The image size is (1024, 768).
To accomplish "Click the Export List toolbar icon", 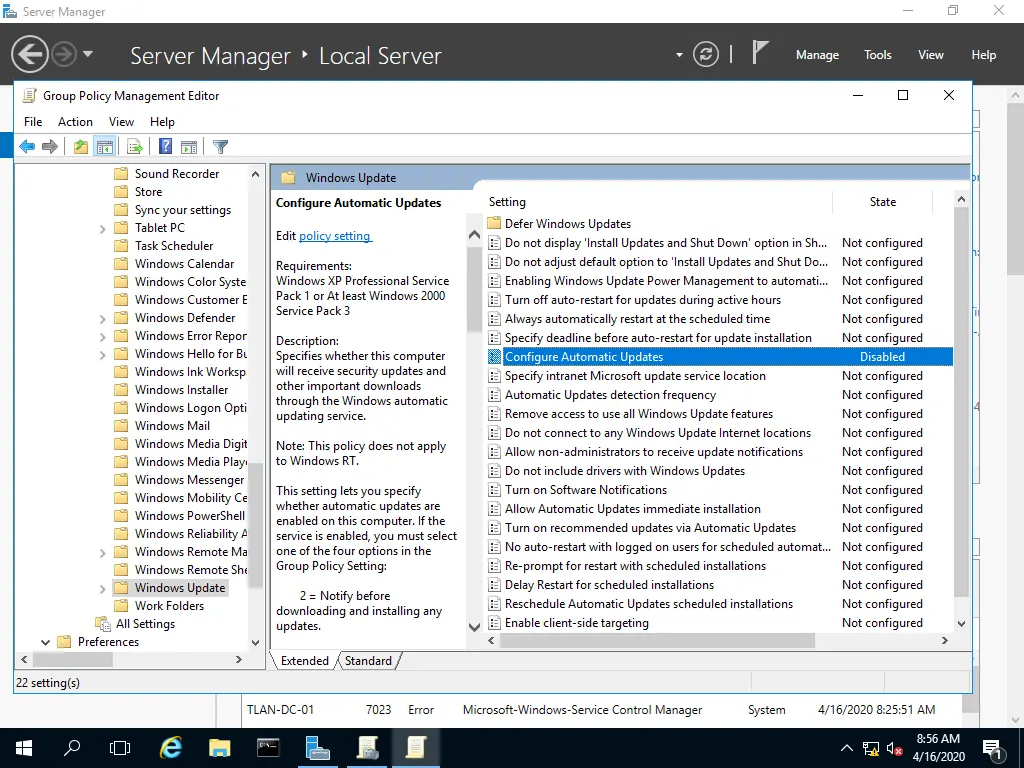I will [135, 146].
